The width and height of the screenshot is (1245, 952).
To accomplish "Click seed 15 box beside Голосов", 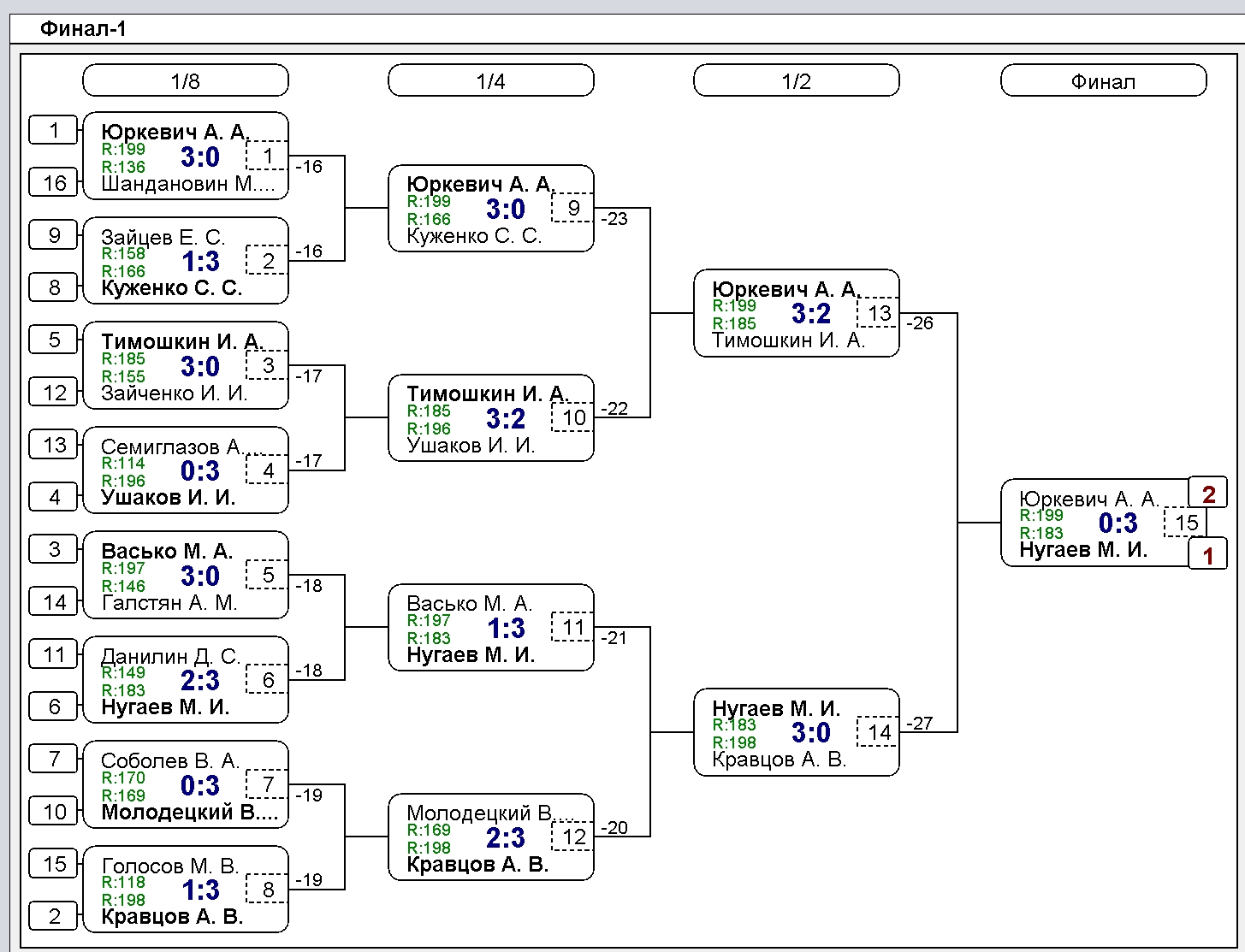I will (x=54, y=863).
